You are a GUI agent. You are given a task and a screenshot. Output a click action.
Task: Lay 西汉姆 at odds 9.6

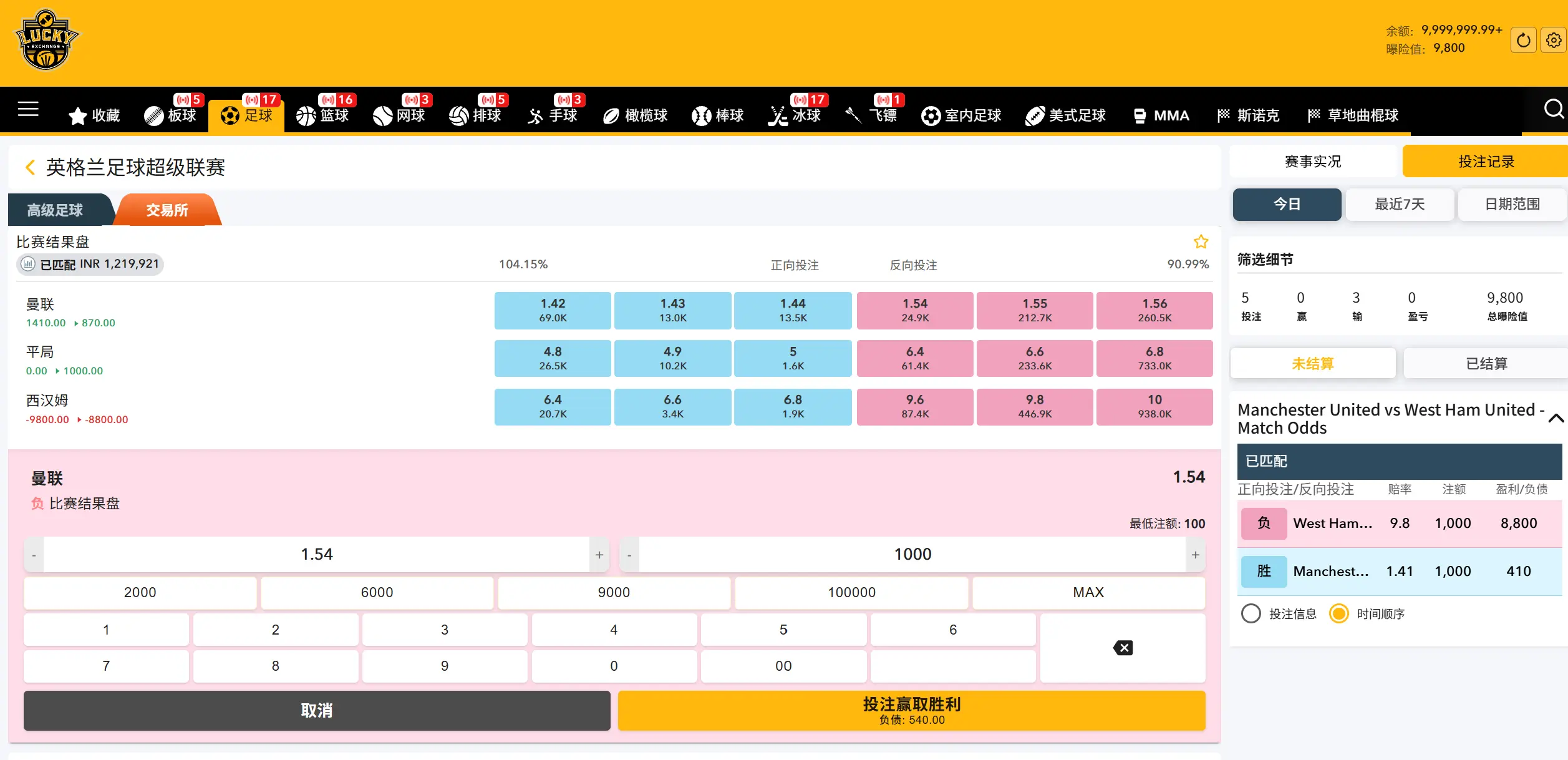(x=915, y=407)
